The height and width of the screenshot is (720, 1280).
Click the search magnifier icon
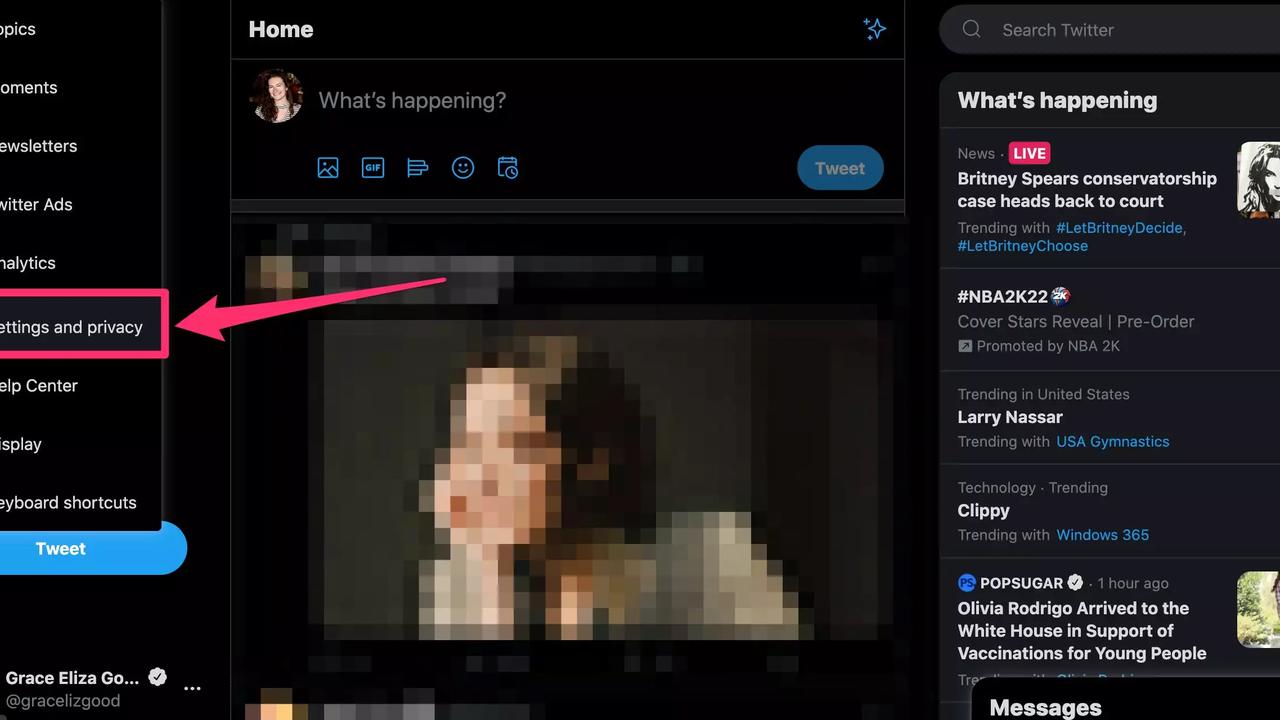pyautogui.click(x=971, y=29)
